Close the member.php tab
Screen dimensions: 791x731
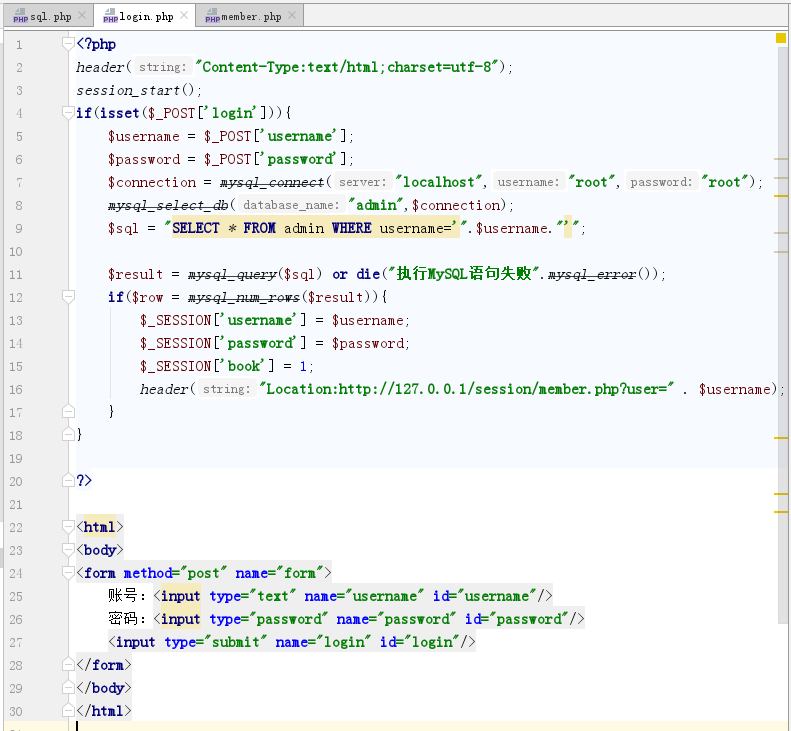click(x=292, y=16)
